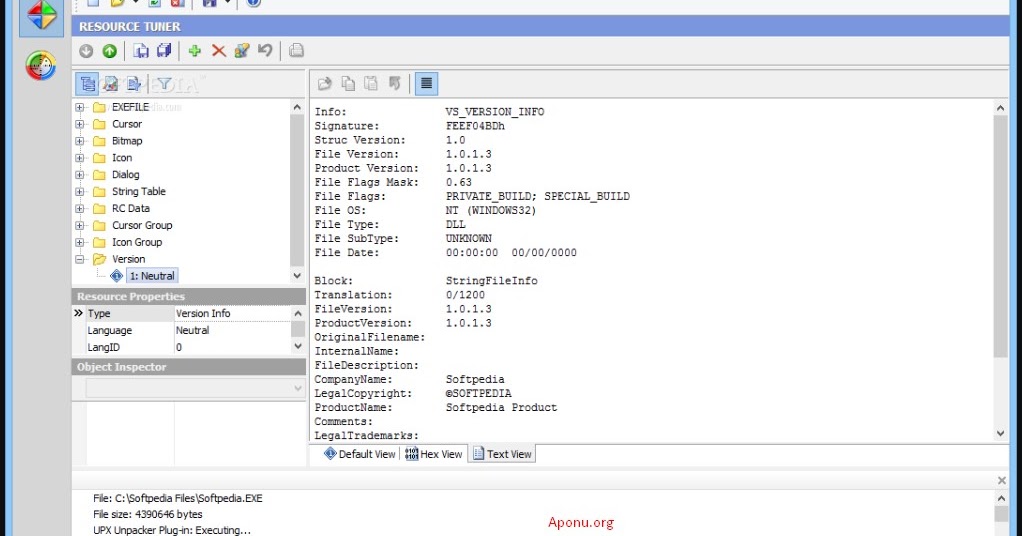Viewport: 1022px width, 536px height.
Task: Select the 1: Neutral version entry
Action: pos(152,276)
